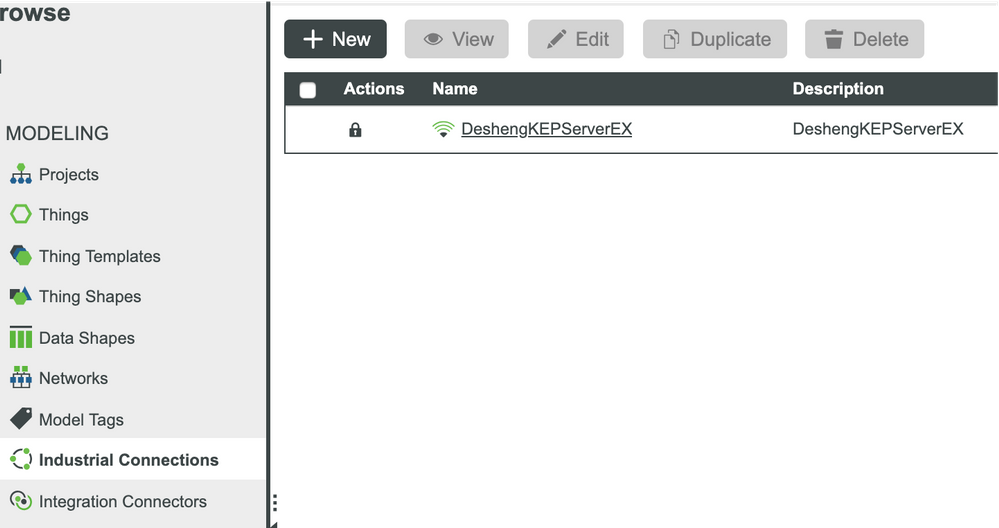Click the Projects hierarchy icon
999x528 pixels.
(x=20, y=174)
